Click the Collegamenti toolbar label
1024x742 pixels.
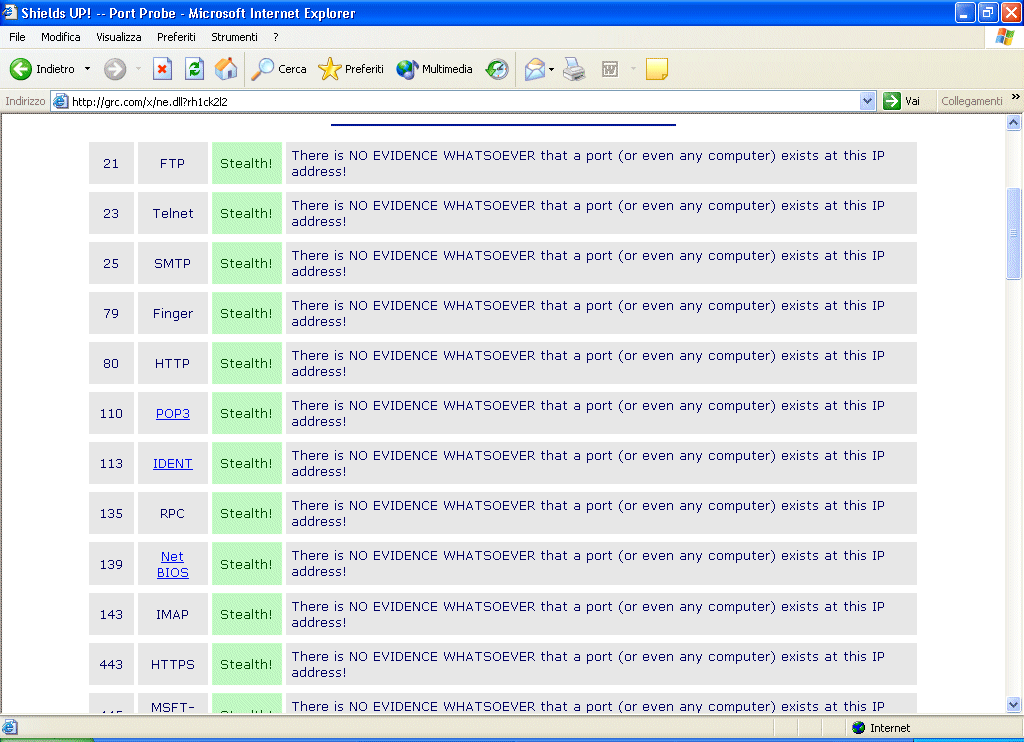pos(972,101)
